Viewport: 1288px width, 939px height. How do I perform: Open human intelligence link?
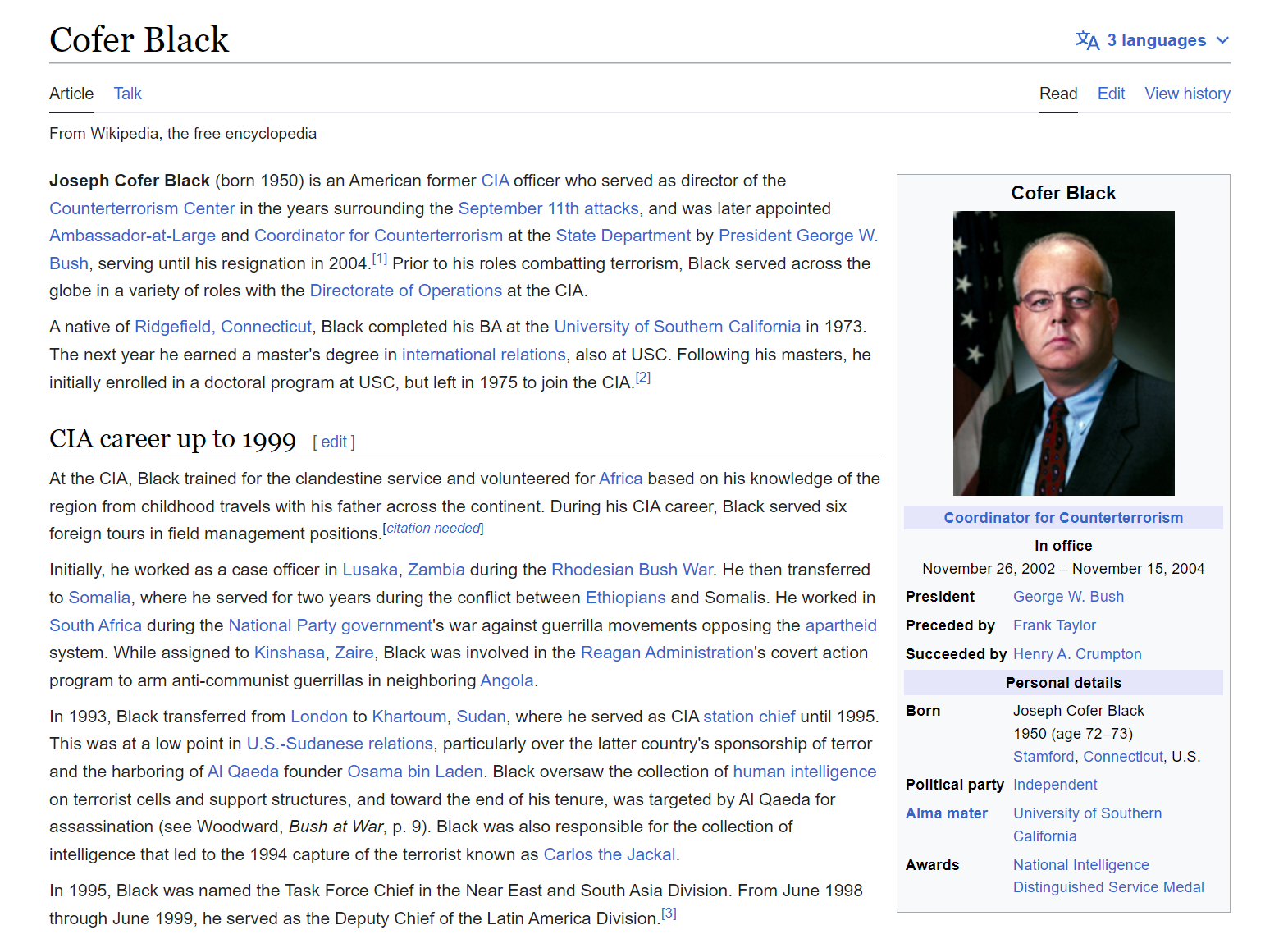(805, 772)
